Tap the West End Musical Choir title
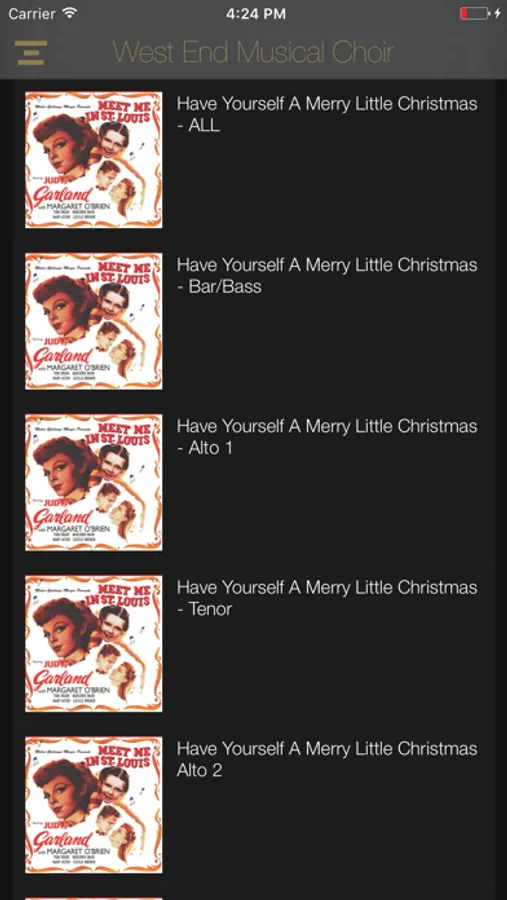The width and height of the screenshot is (507, 900). coord(253,52)
